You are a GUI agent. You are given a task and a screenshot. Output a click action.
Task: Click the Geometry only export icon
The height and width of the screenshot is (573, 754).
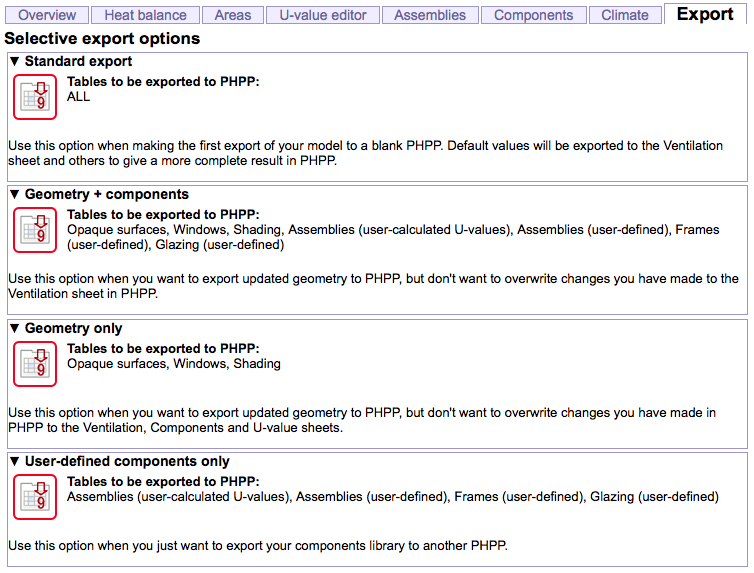pos(35,364)
